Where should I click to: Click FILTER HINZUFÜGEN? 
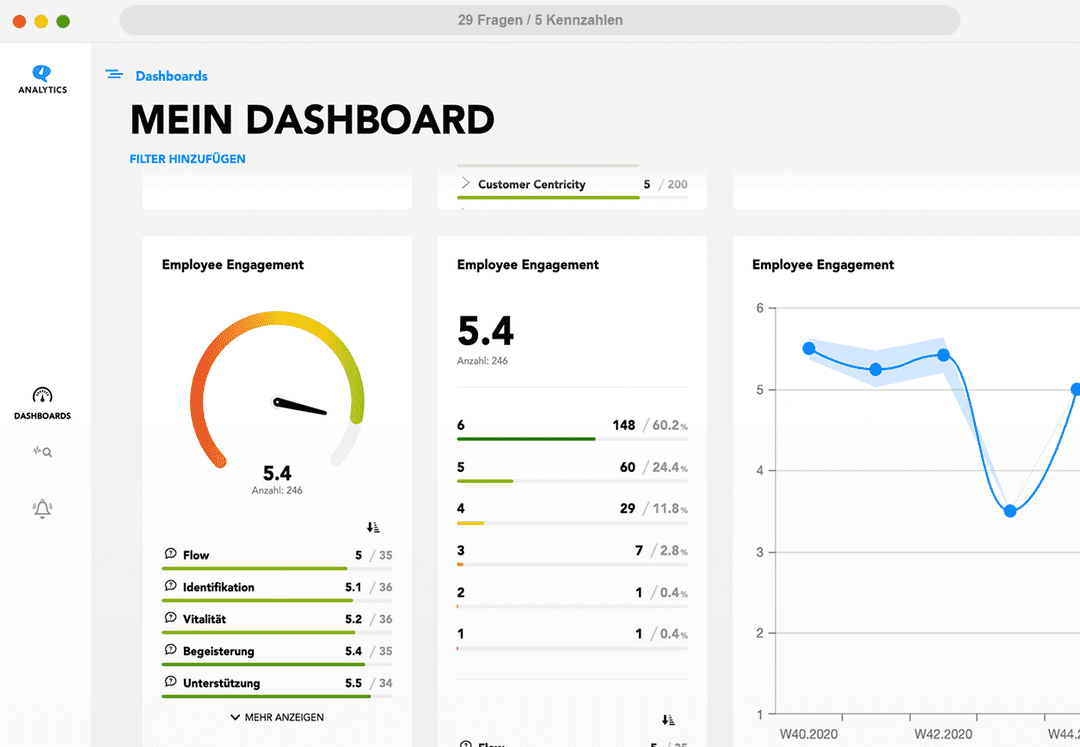(187, 159)
